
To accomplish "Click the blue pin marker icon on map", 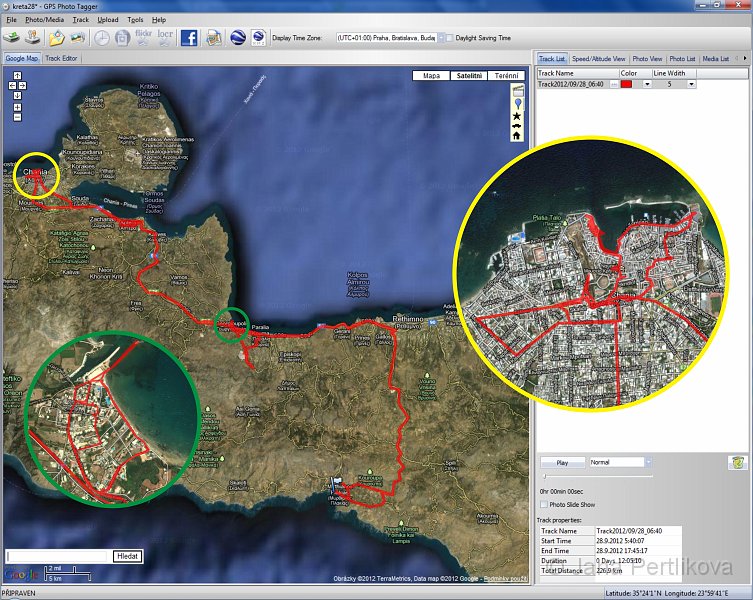I will pyautogui.click(x=518, y=104).
